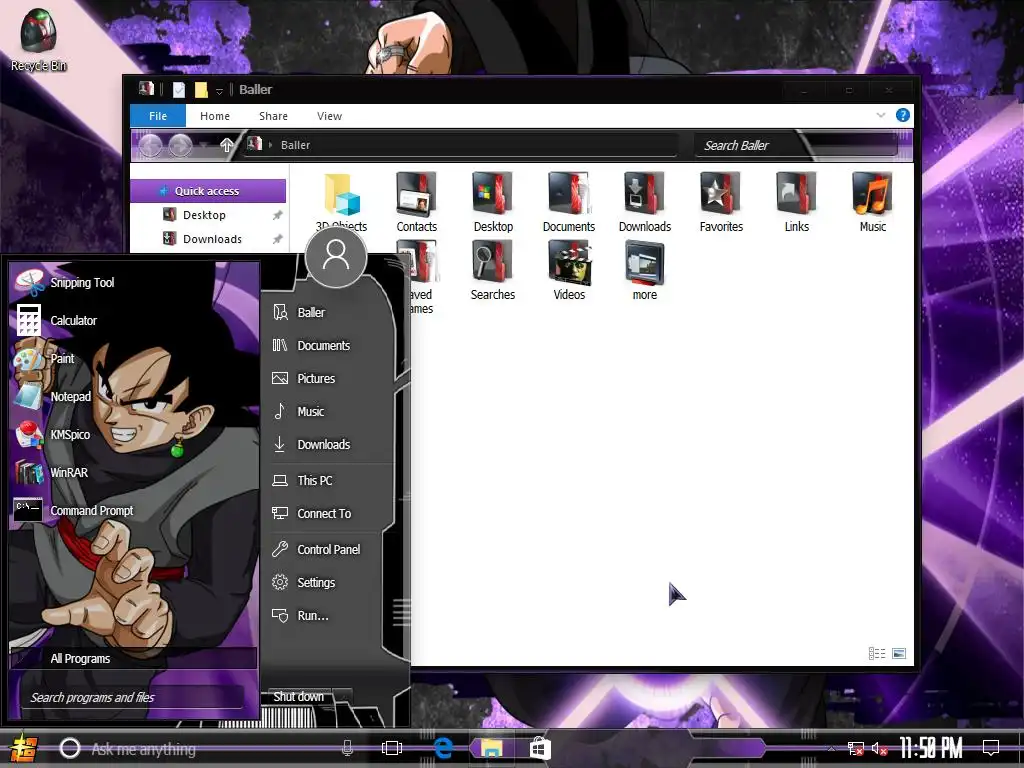Image resolution: width=1024 pixels, height=768 pixels.
Task: Launch Calculator from start menu
Action: (x=57, y=320)
